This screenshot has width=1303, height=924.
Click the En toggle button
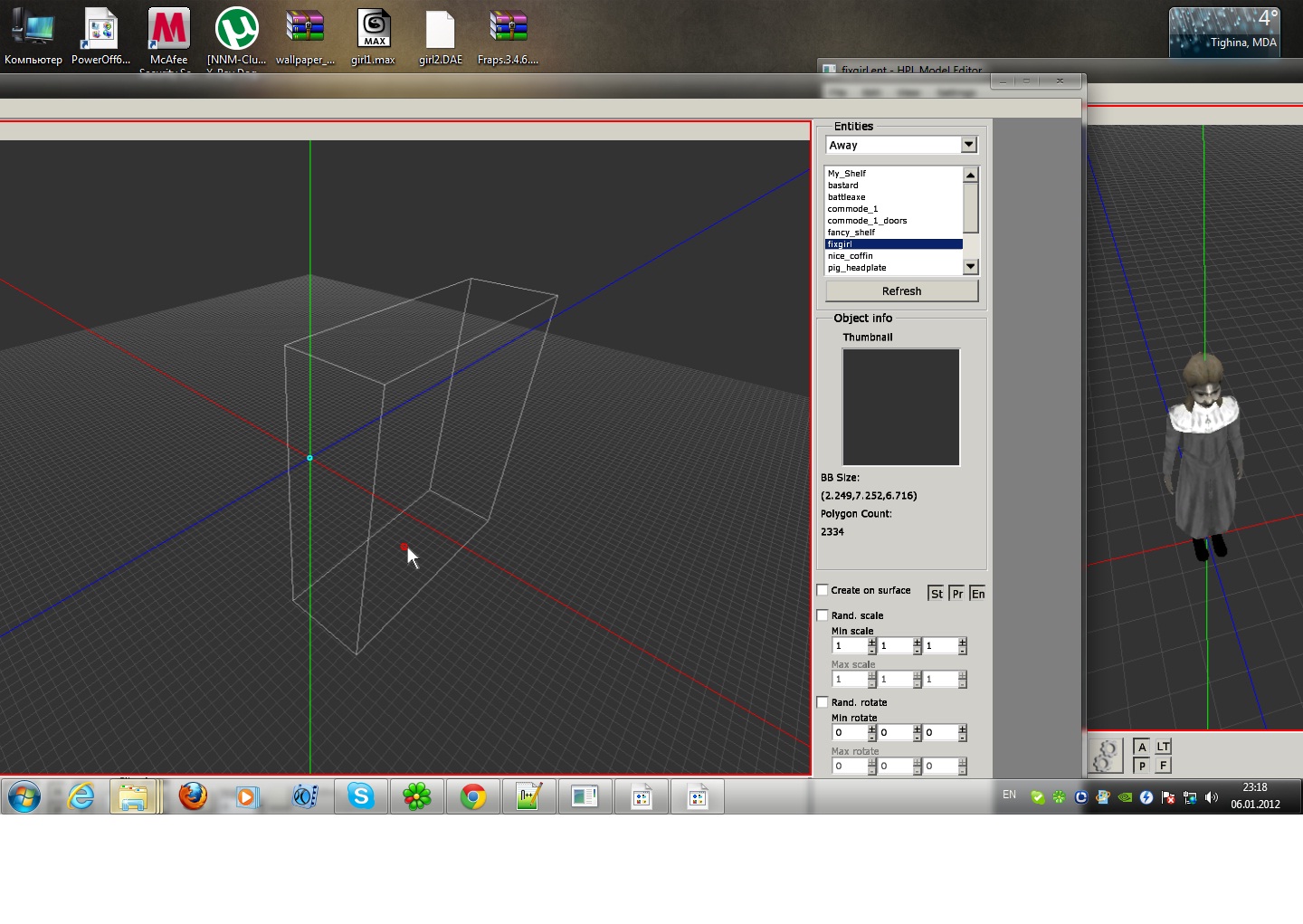point(977,594)
